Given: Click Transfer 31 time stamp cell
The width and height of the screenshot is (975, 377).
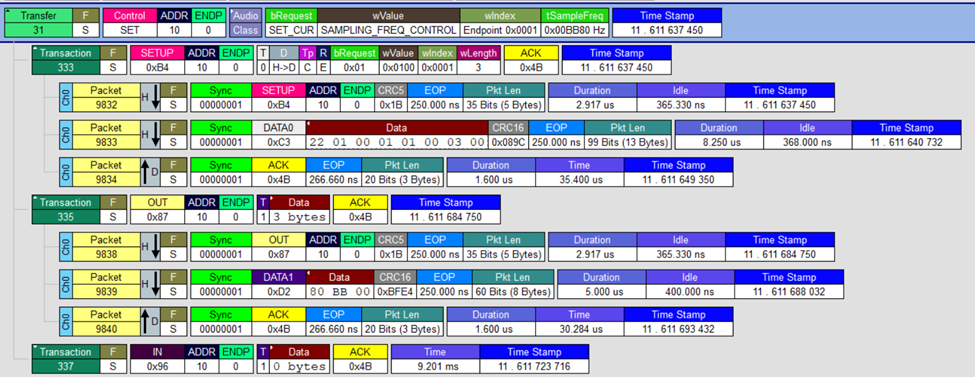Looking at the screenshot, I should pos(667,23).
